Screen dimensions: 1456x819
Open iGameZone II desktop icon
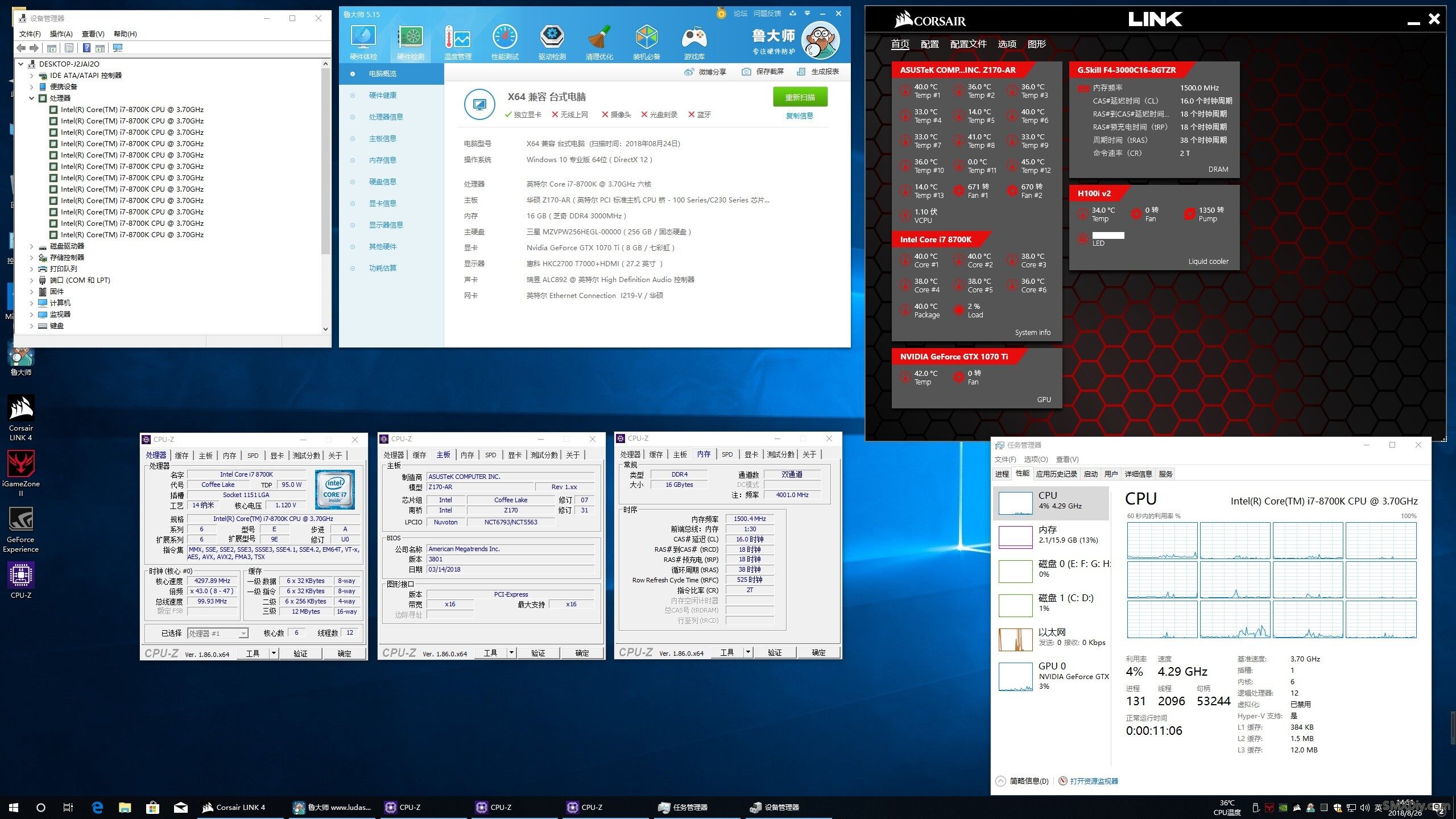(x=21, y=473)
